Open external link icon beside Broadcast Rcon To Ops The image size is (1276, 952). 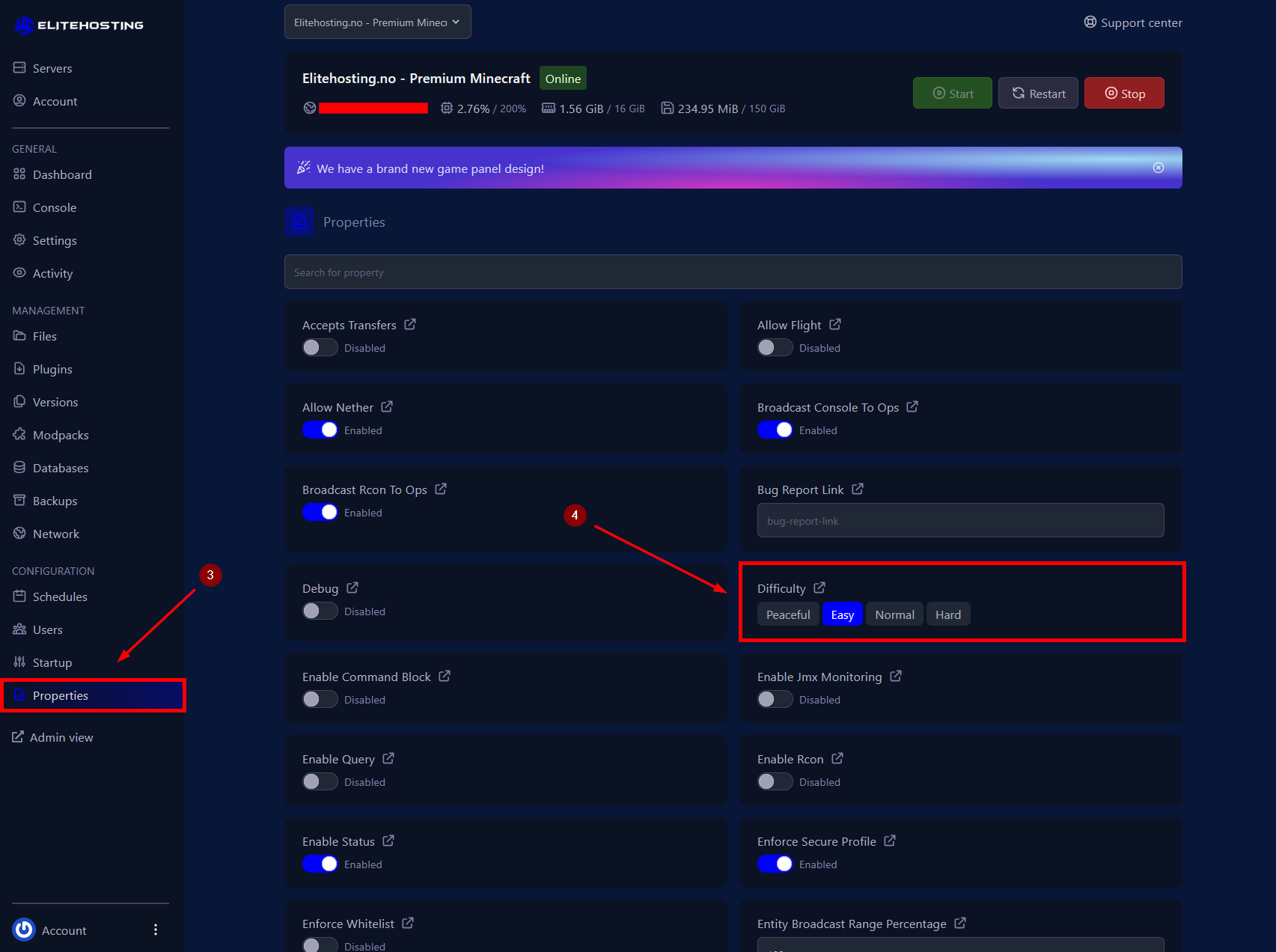pos(441,489)
